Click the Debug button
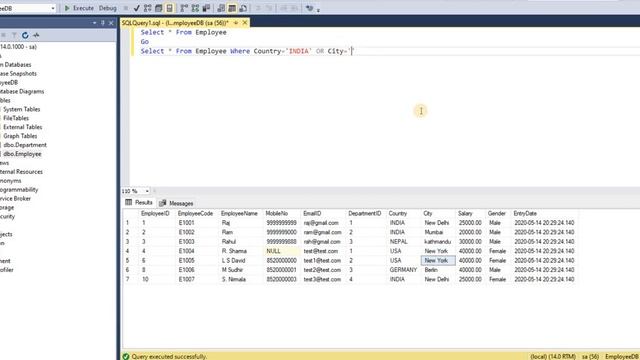The height and width of the screenshot is (360, 640). [x=107, y=8]
